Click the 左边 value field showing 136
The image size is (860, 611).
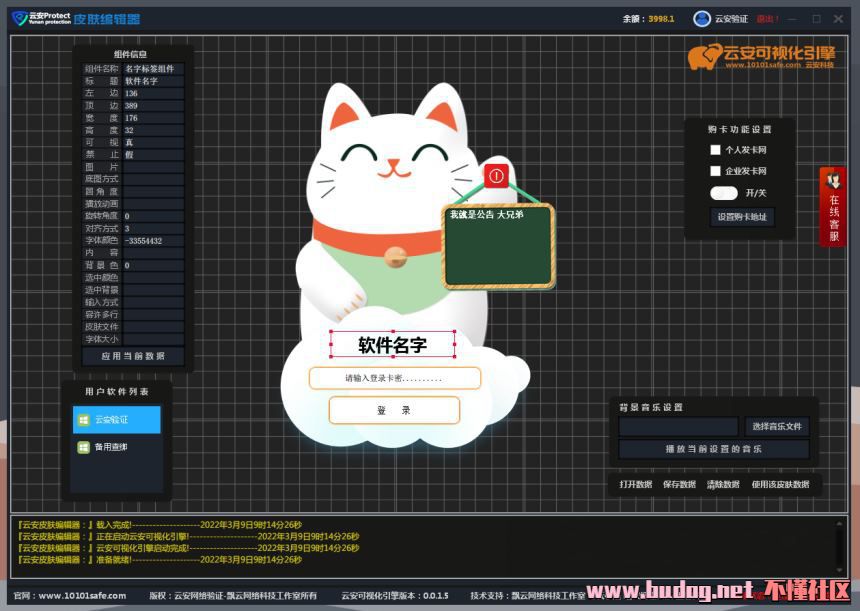click(x=154, y=93)
